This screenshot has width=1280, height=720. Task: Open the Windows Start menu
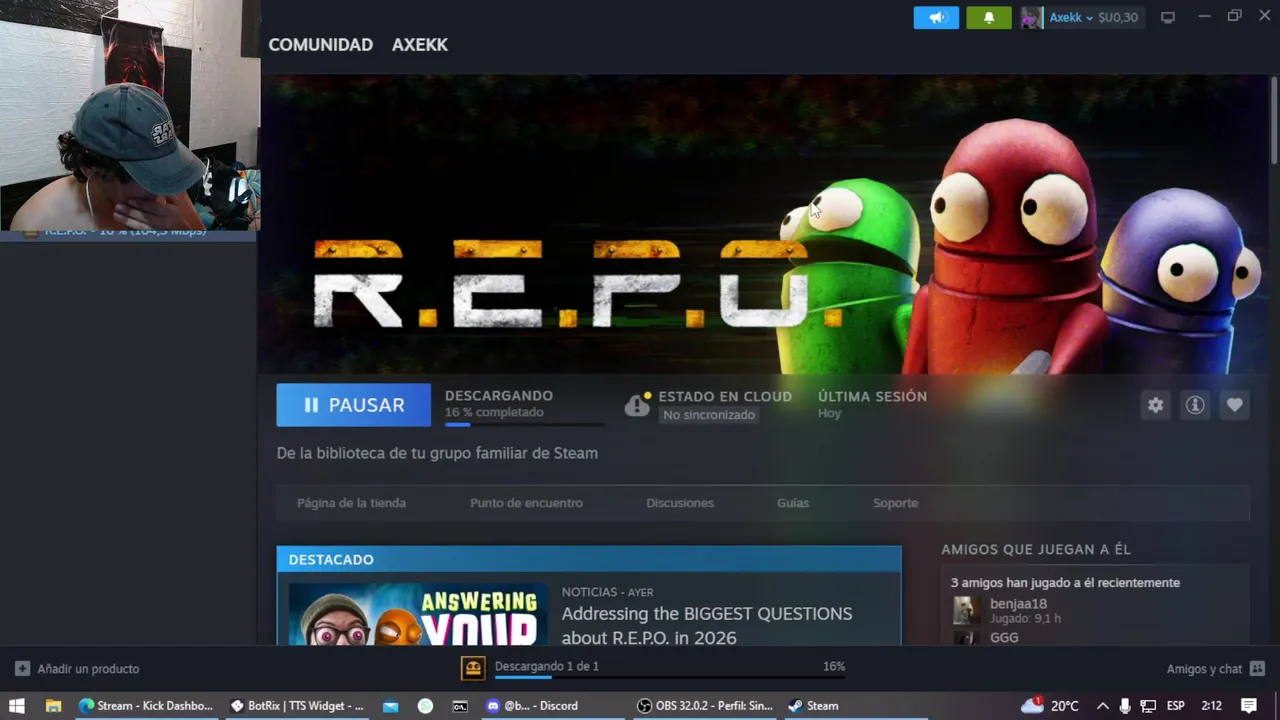coord(17,706)
